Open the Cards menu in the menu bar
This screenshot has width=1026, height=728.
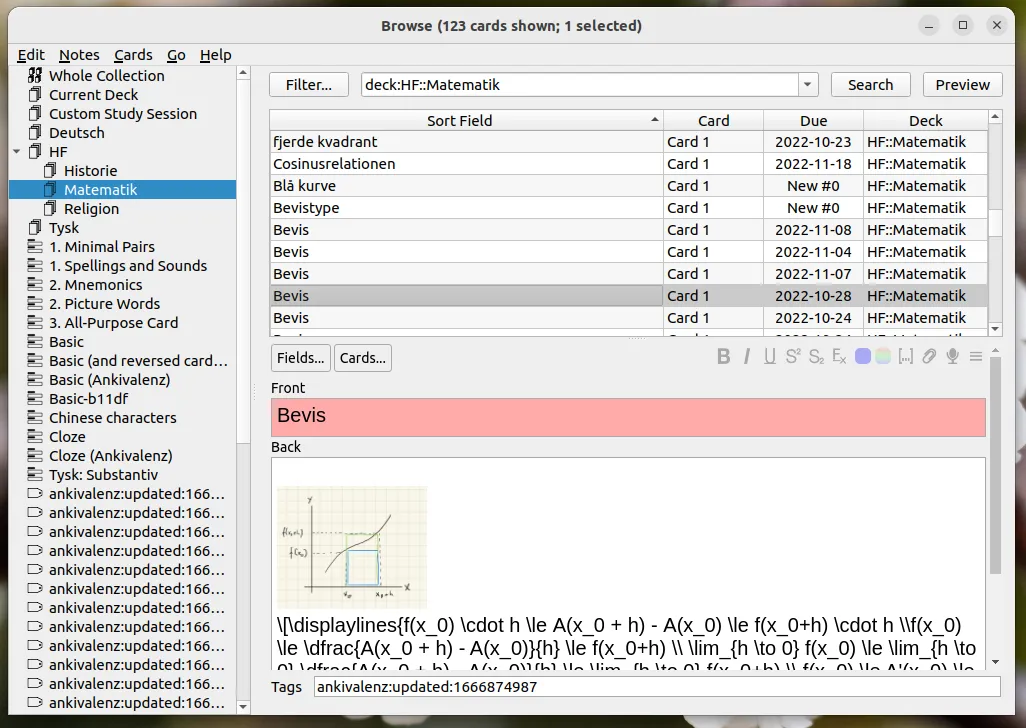(133, 55)
